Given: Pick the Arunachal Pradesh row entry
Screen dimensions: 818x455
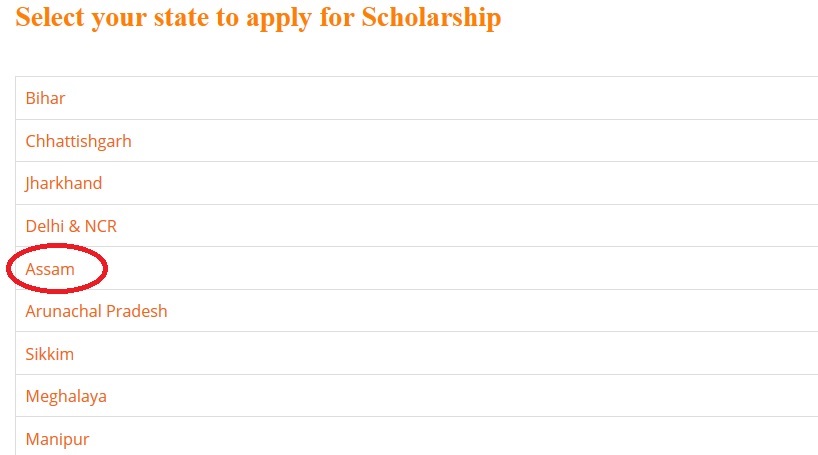Looking at the screenshot, I should [417, 311].
